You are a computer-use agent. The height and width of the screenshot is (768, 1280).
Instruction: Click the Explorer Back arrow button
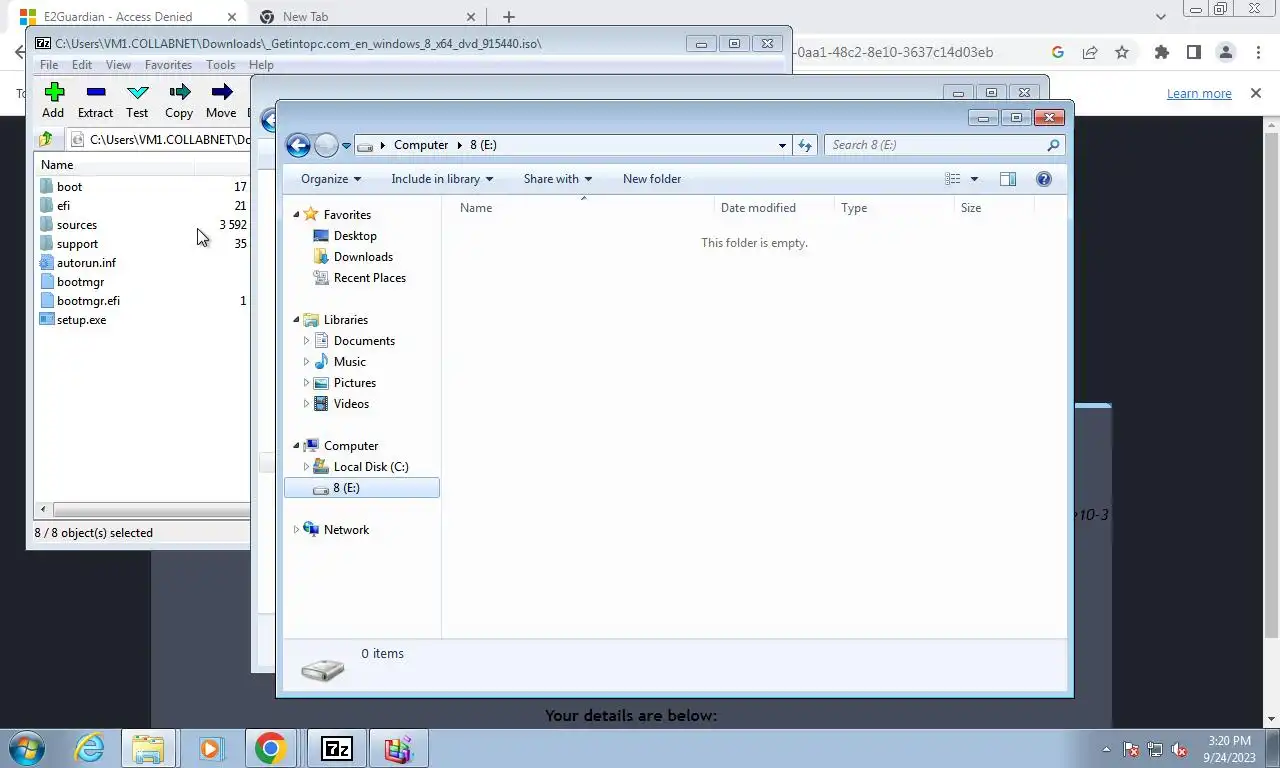[x=298, y=145]
